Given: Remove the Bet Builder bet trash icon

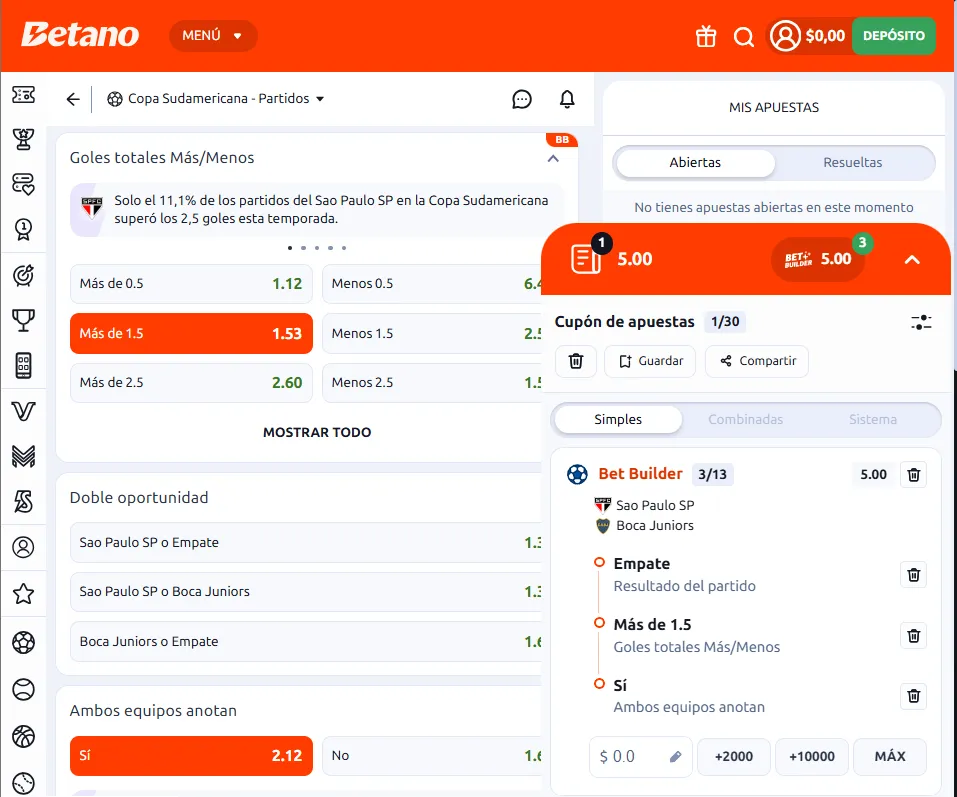Looking at the screenshot, I should (x=913, y=475).
